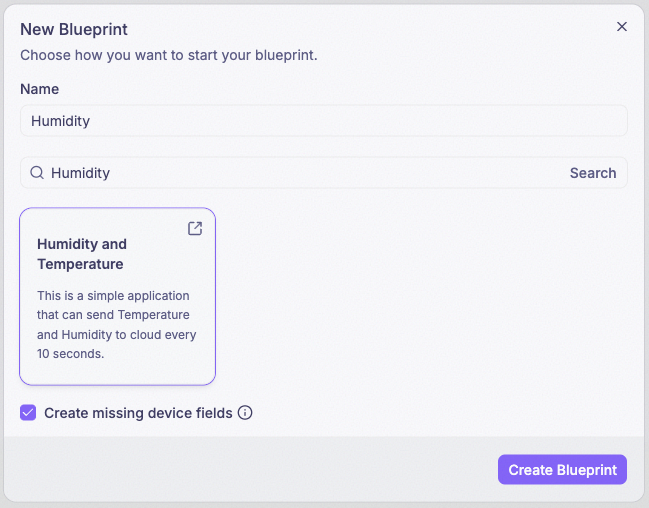Focus the Name field containing Humidity
649x508 pixels.
[x=324, y=121]
